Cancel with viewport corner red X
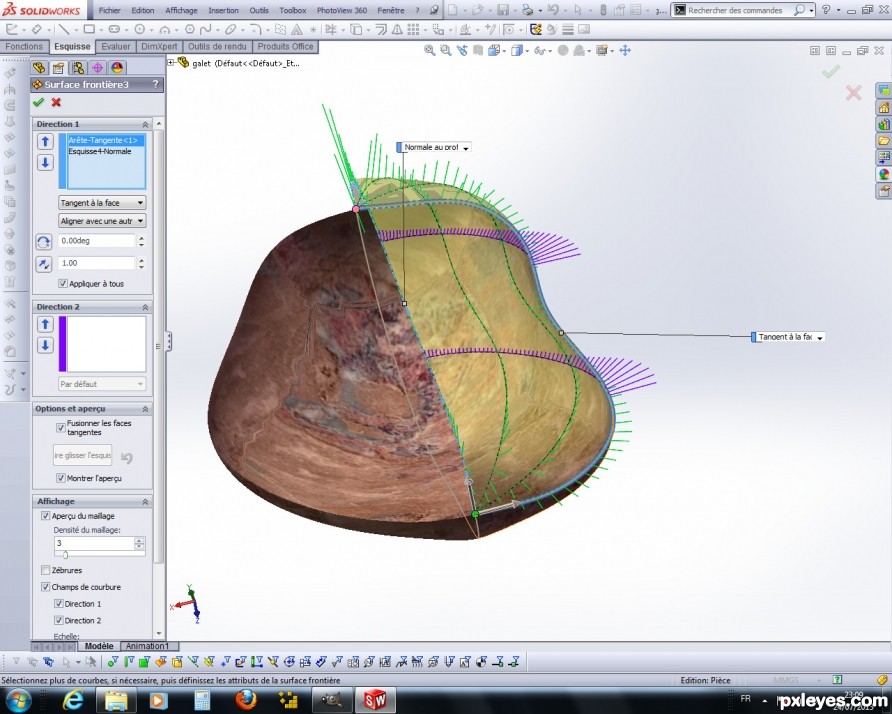 853,93
